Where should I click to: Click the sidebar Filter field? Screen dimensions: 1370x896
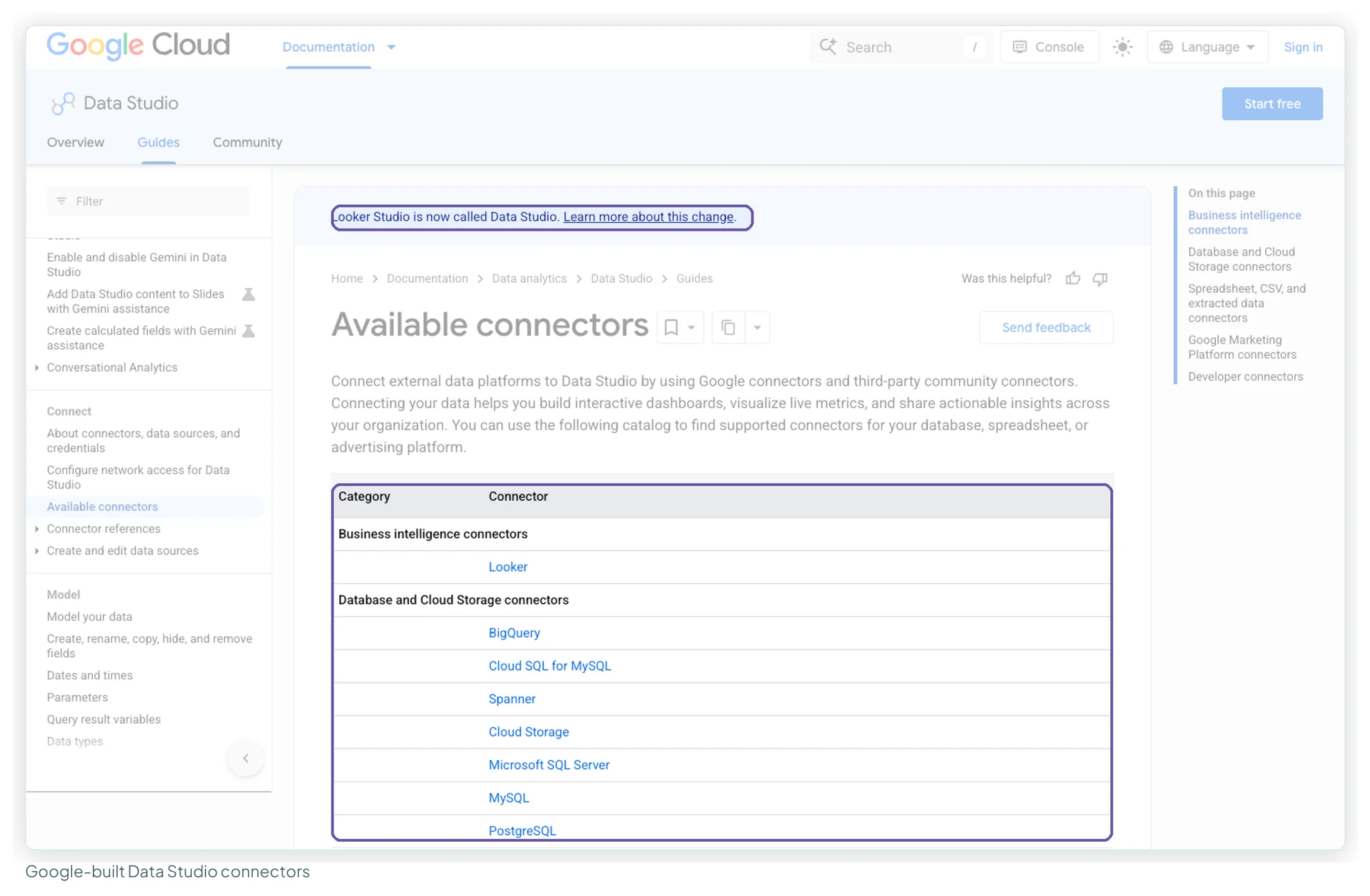(148, 202)
